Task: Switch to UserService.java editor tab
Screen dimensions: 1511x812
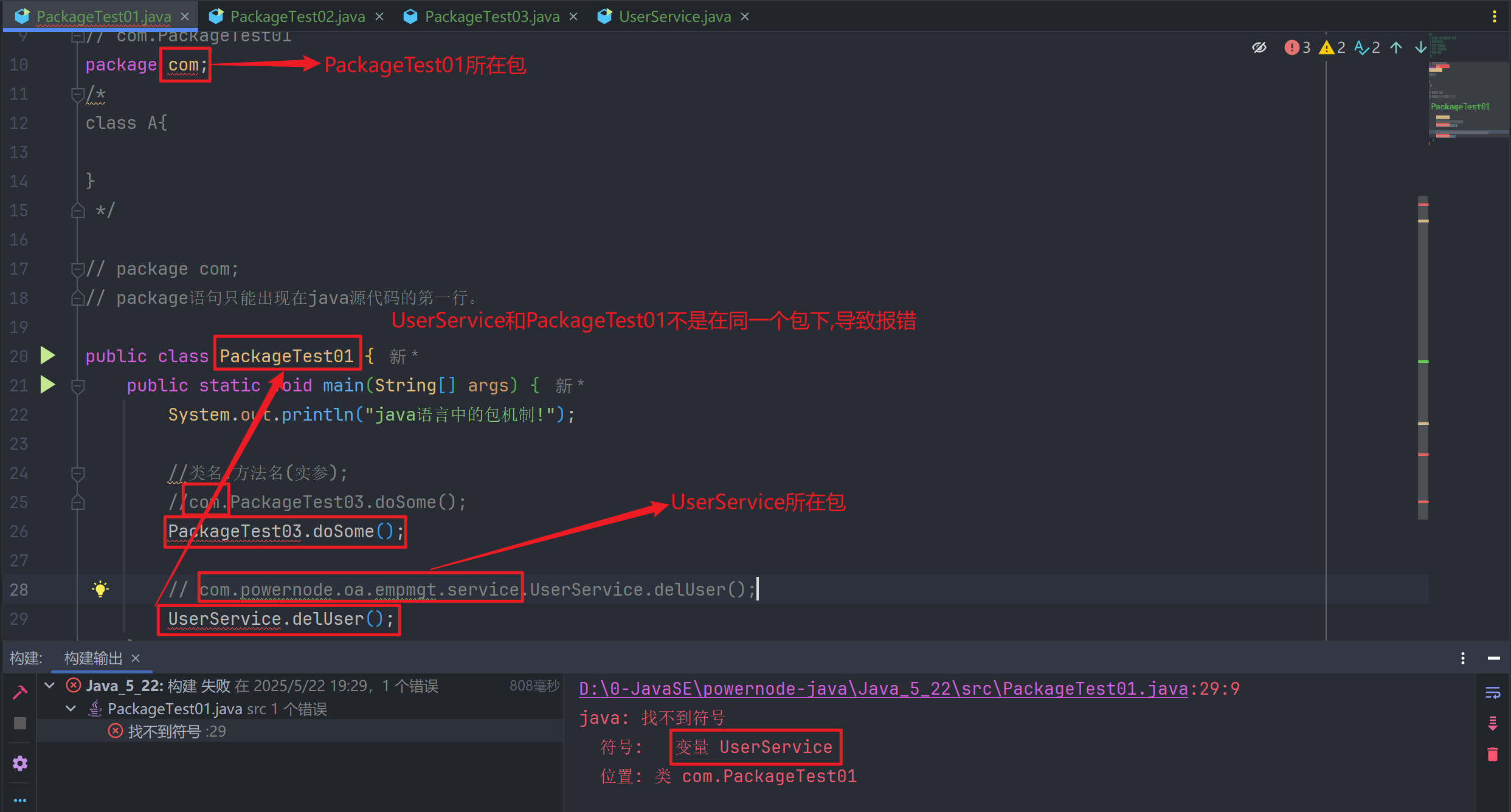Action: click(x=674, y=16)
